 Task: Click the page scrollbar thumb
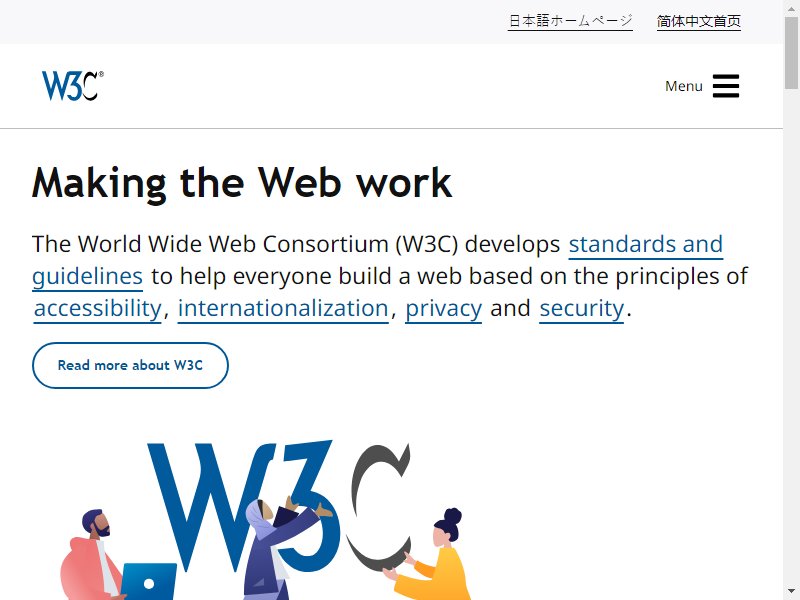tap(791, 51)
